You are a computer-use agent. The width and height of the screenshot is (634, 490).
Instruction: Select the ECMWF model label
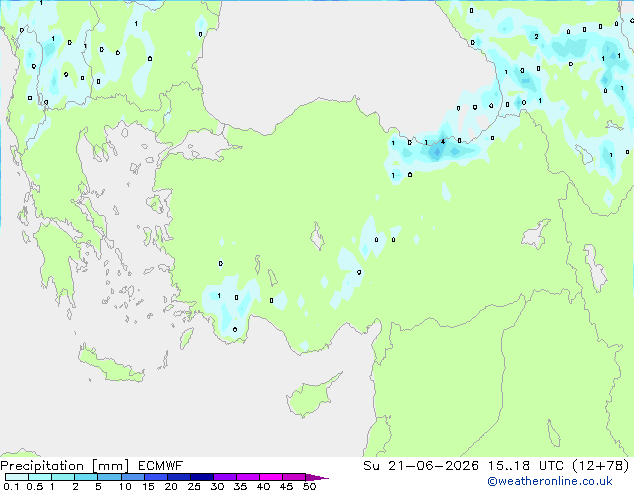click(161, 466)
